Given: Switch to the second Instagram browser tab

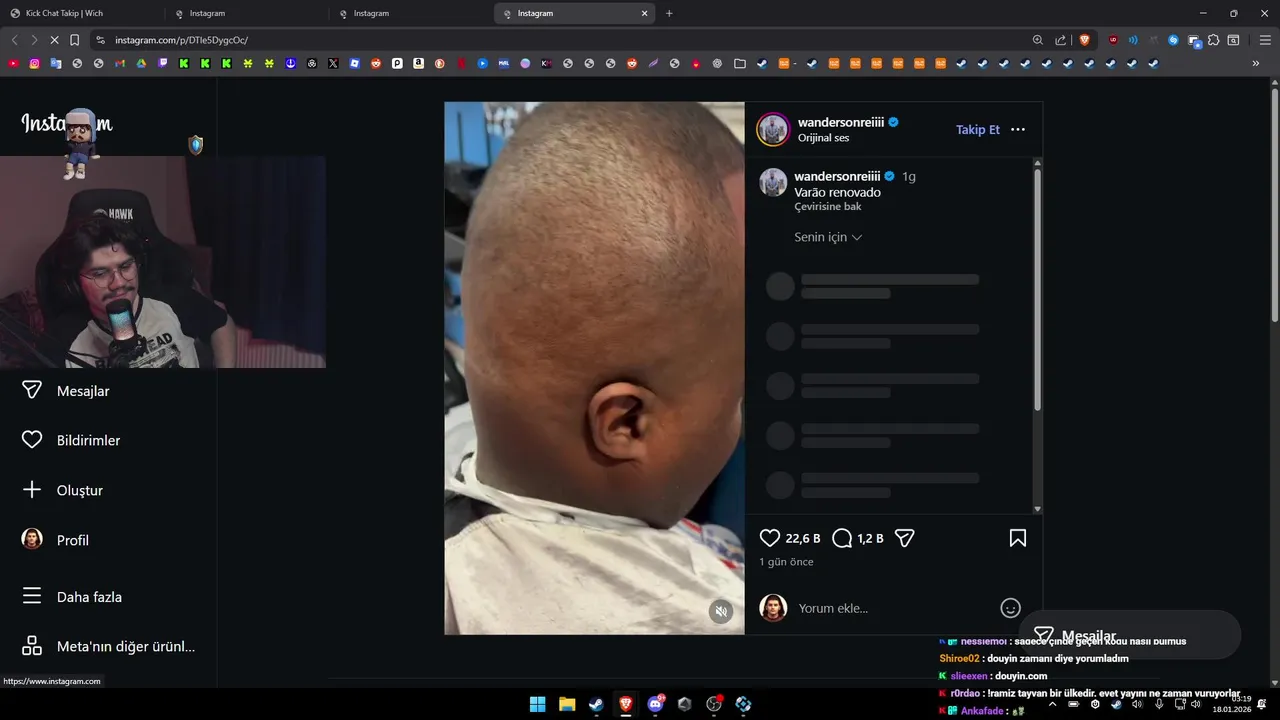Looking at the screenshot, I should (x=410, y=13).
